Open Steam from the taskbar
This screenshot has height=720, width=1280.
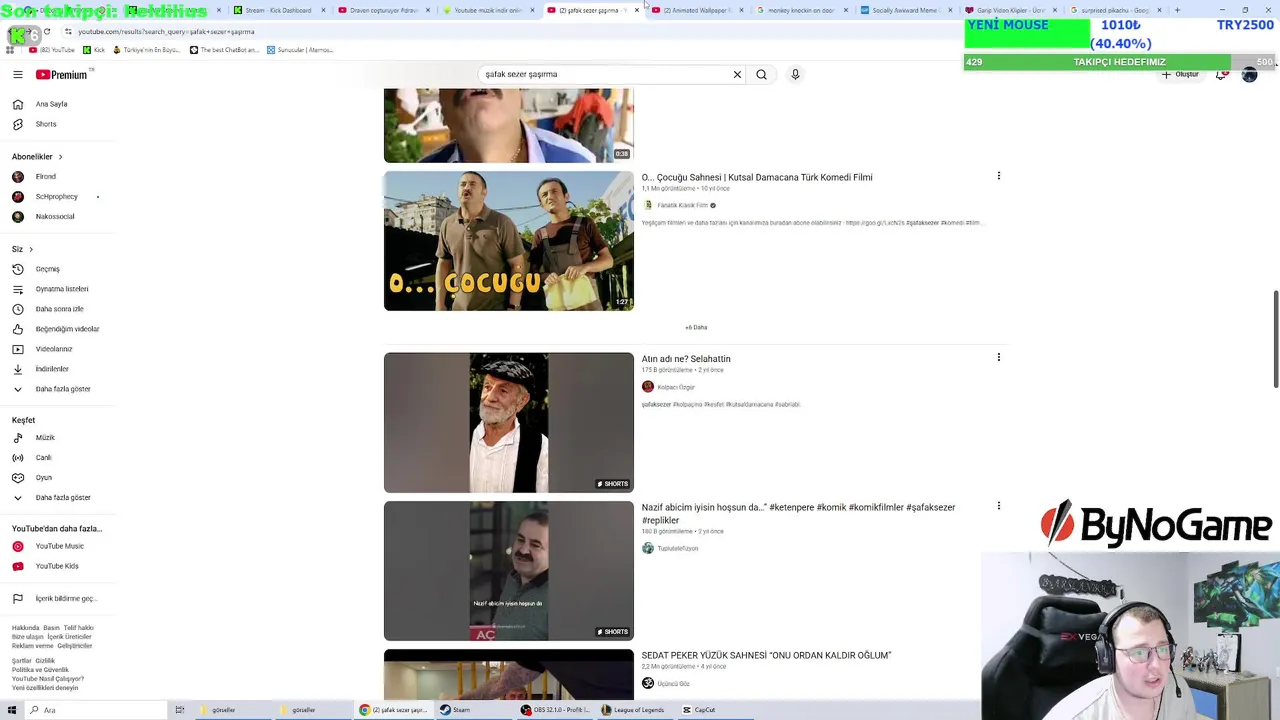[x=456, y=710]
